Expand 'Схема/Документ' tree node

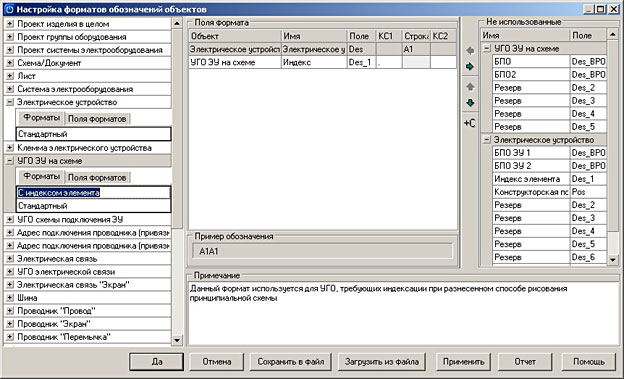(x=10, y=63)
